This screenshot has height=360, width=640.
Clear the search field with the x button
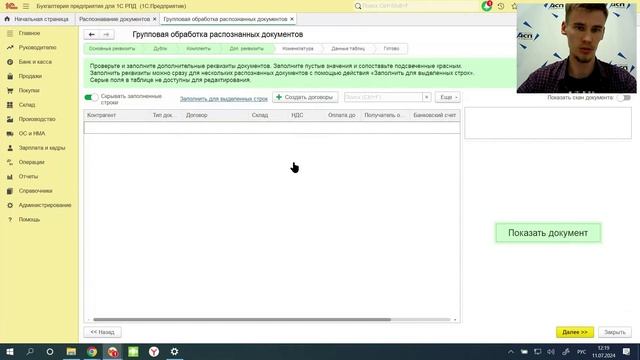[426, 97]
